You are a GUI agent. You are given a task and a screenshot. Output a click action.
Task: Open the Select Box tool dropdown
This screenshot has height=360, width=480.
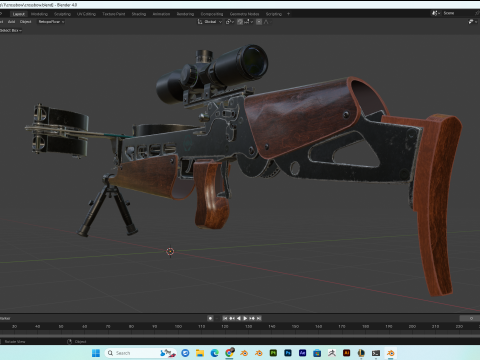[x=11, y=30]
